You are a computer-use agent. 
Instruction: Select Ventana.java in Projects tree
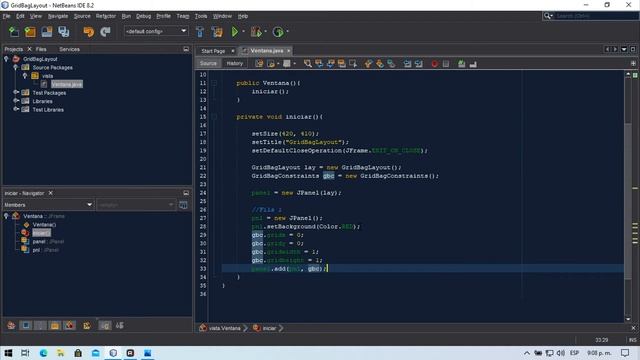pyautogui.click(x=67, y=84)
